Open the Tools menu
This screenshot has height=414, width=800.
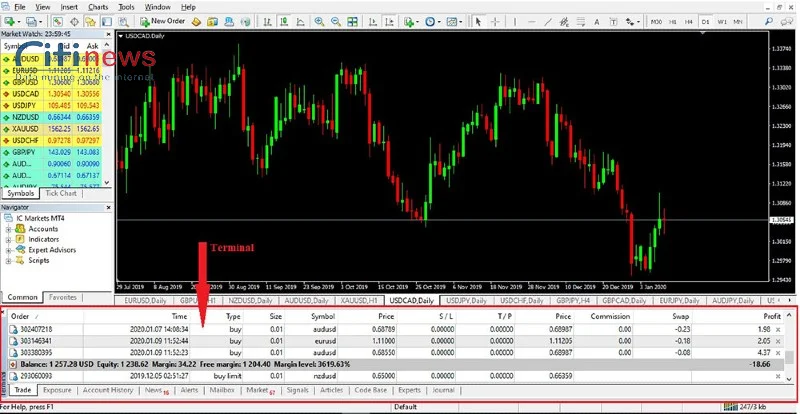coord(126,7)
